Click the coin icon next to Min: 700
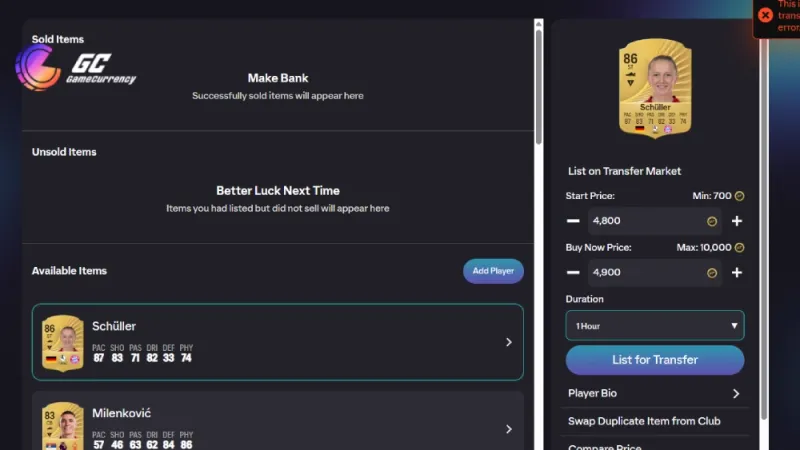The image size is (800, 450). pyautogui.click(x=739, y=196)
